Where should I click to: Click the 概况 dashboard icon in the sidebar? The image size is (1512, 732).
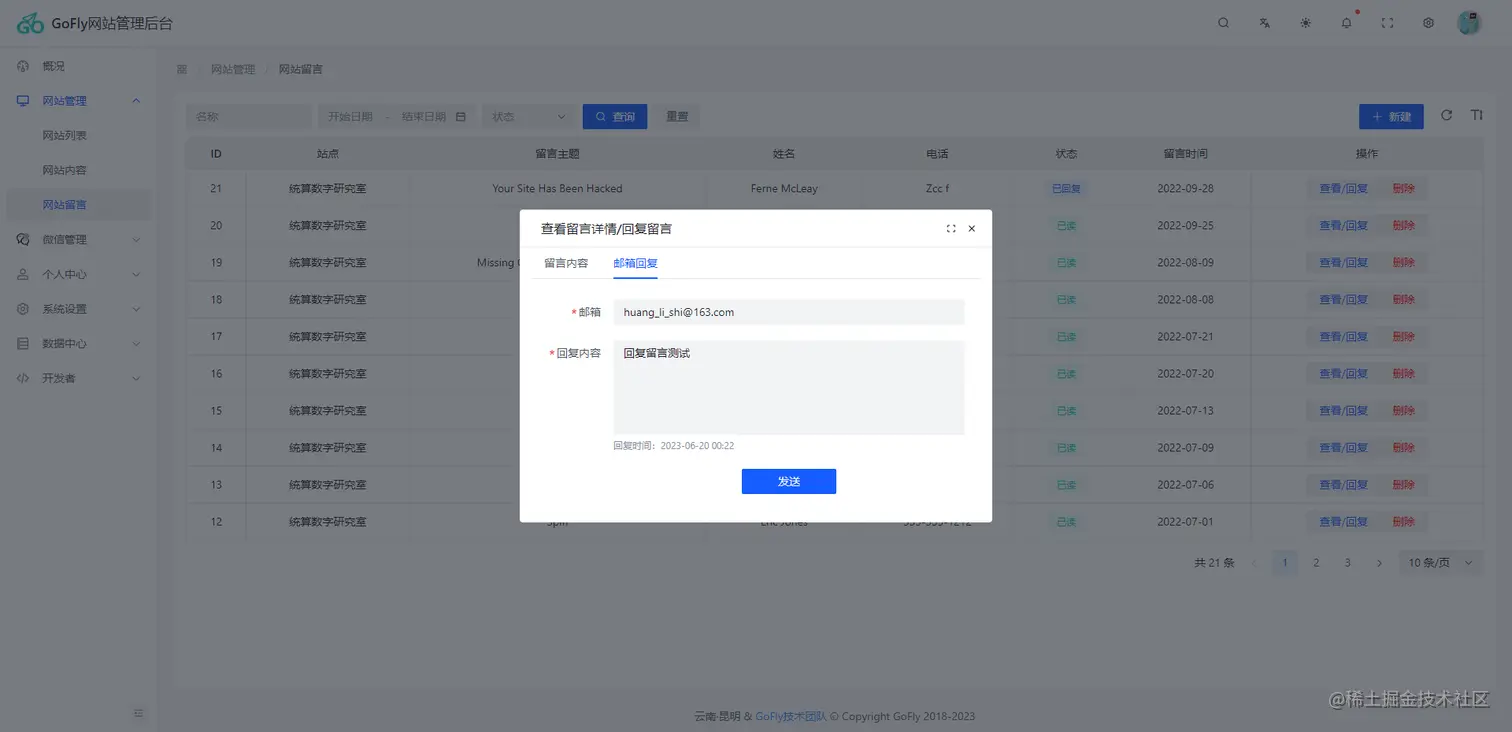(x=23, y=66)
